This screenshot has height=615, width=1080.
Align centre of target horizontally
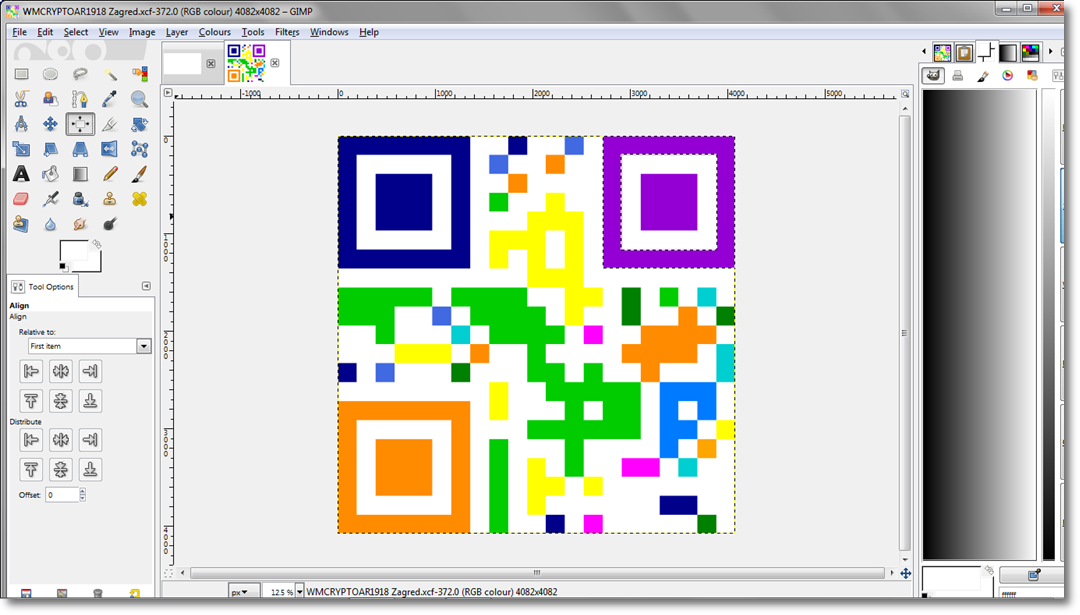[61, 371]
